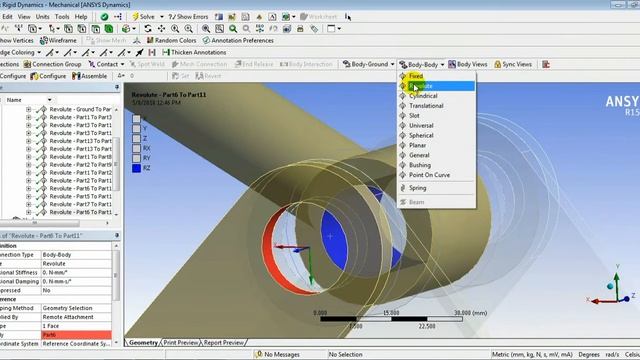The height and width of the screenshot is (360, 640).
Task: Click the RX legend swatch
Action: (136, 148)
